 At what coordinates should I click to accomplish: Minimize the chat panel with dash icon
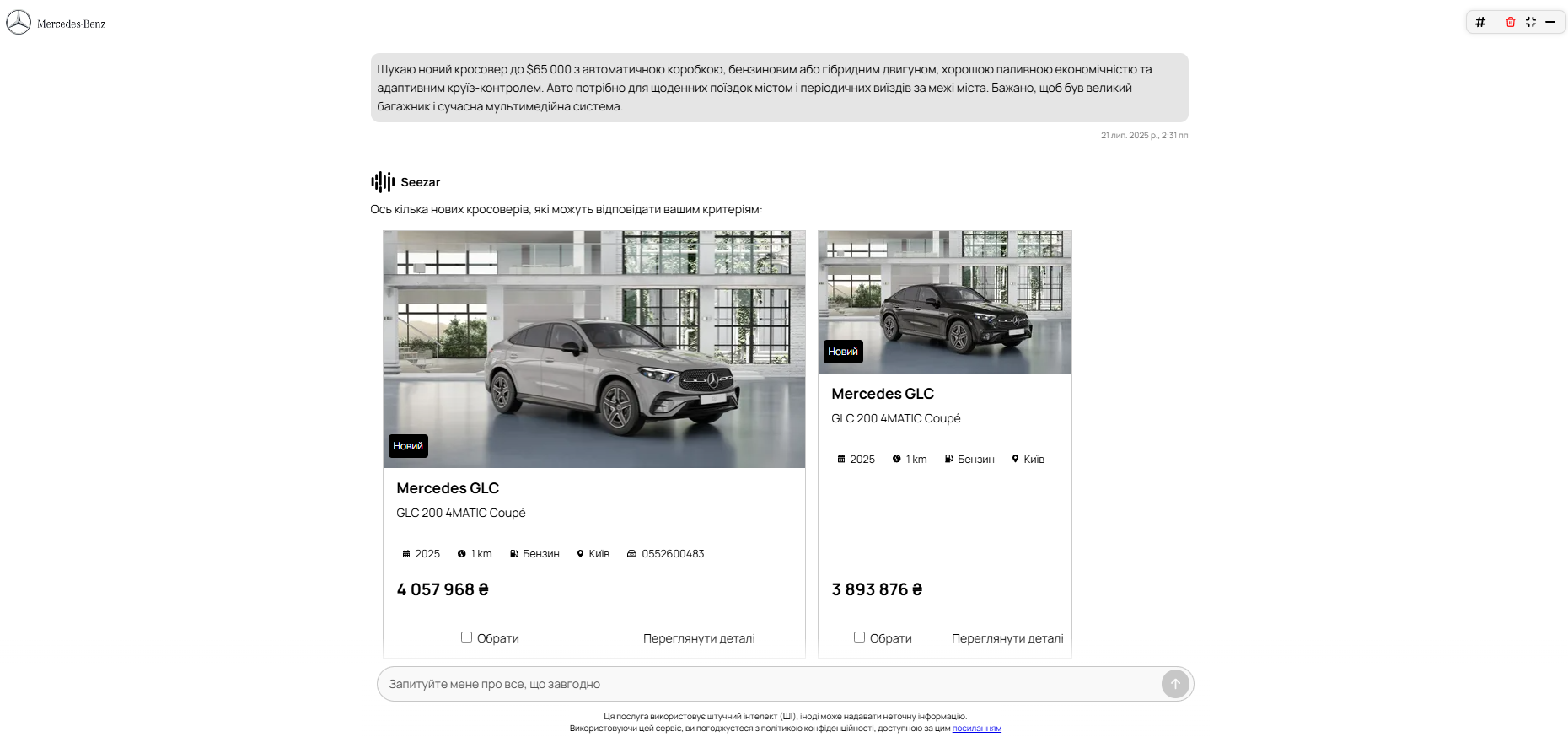click(1550, 22)
